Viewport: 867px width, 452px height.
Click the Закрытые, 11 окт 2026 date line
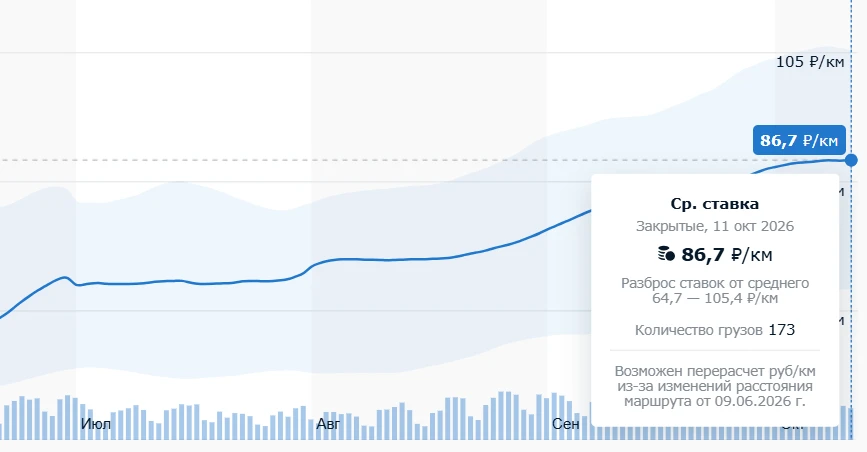714,226
